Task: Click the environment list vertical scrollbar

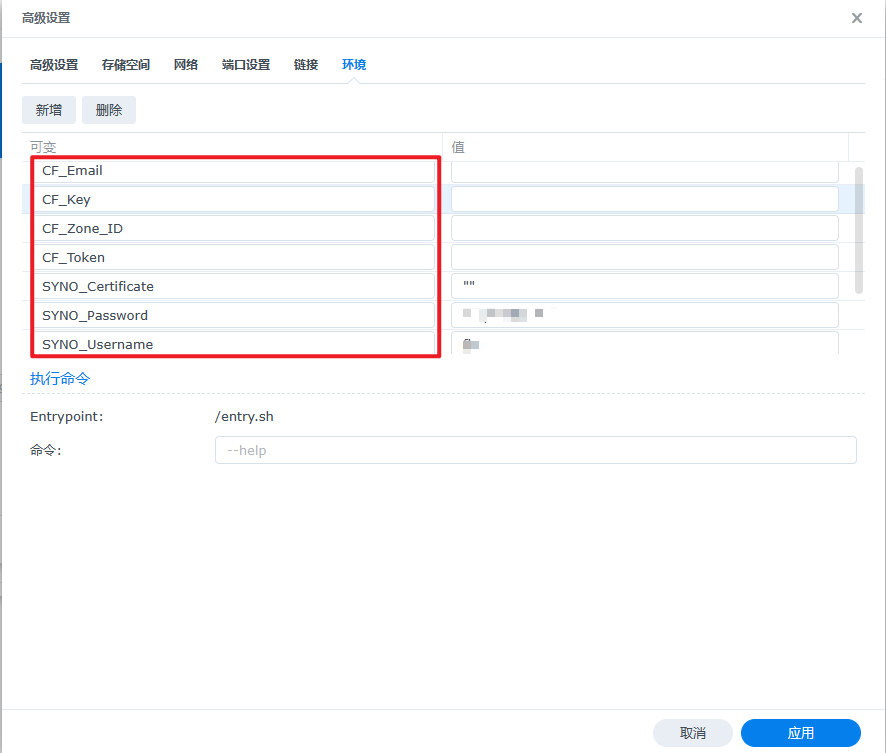Action: point(859,230)
